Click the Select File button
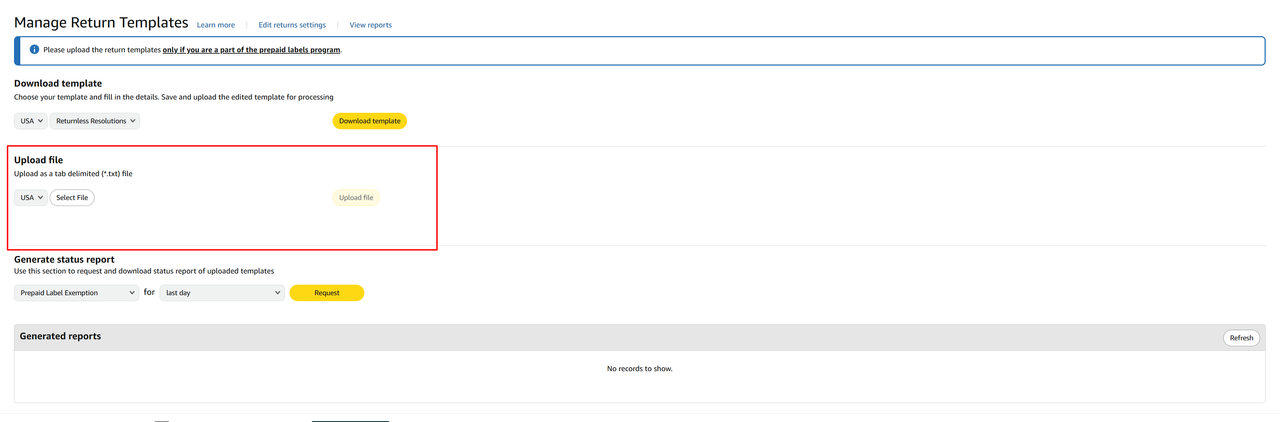The image size is (1280, 422). pyautogui.click(x=72, y=198)
